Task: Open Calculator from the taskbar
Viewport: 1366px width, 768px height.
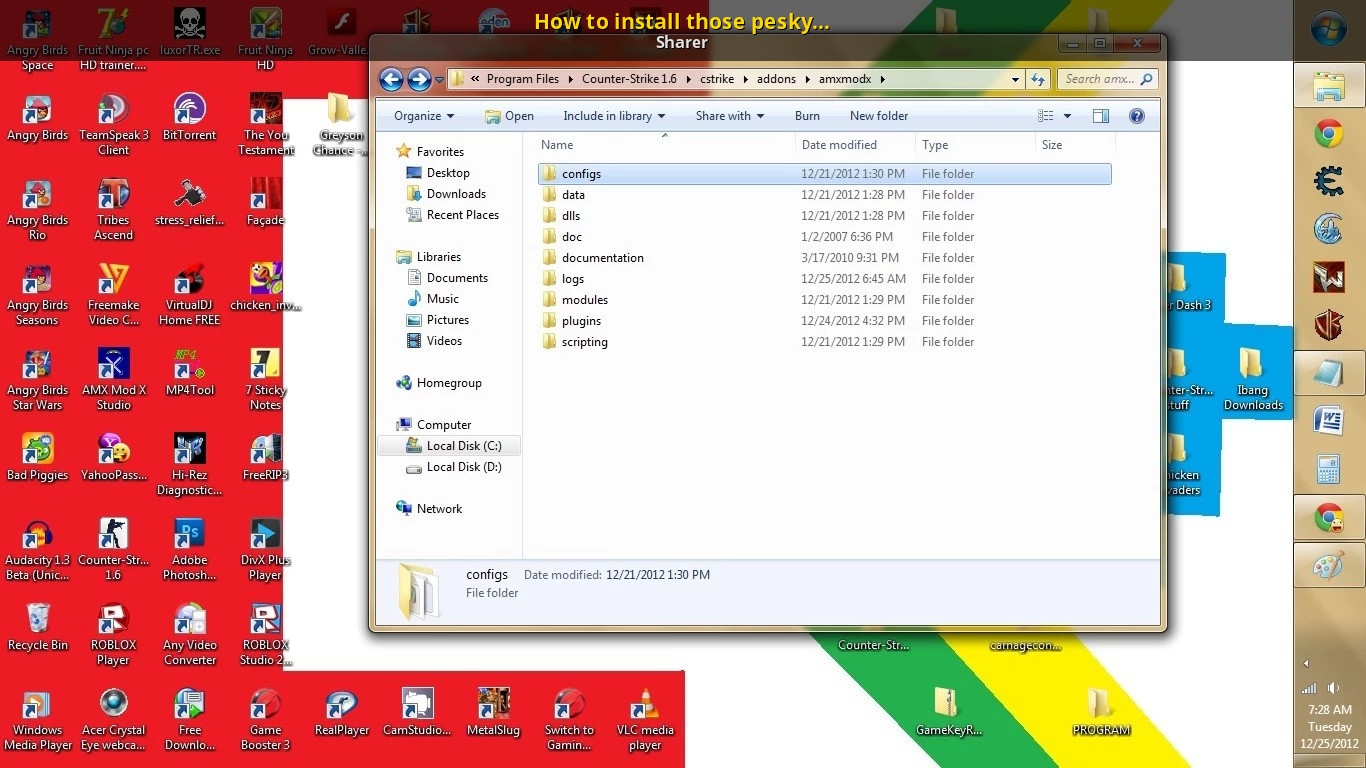Action: (1328, 469)
